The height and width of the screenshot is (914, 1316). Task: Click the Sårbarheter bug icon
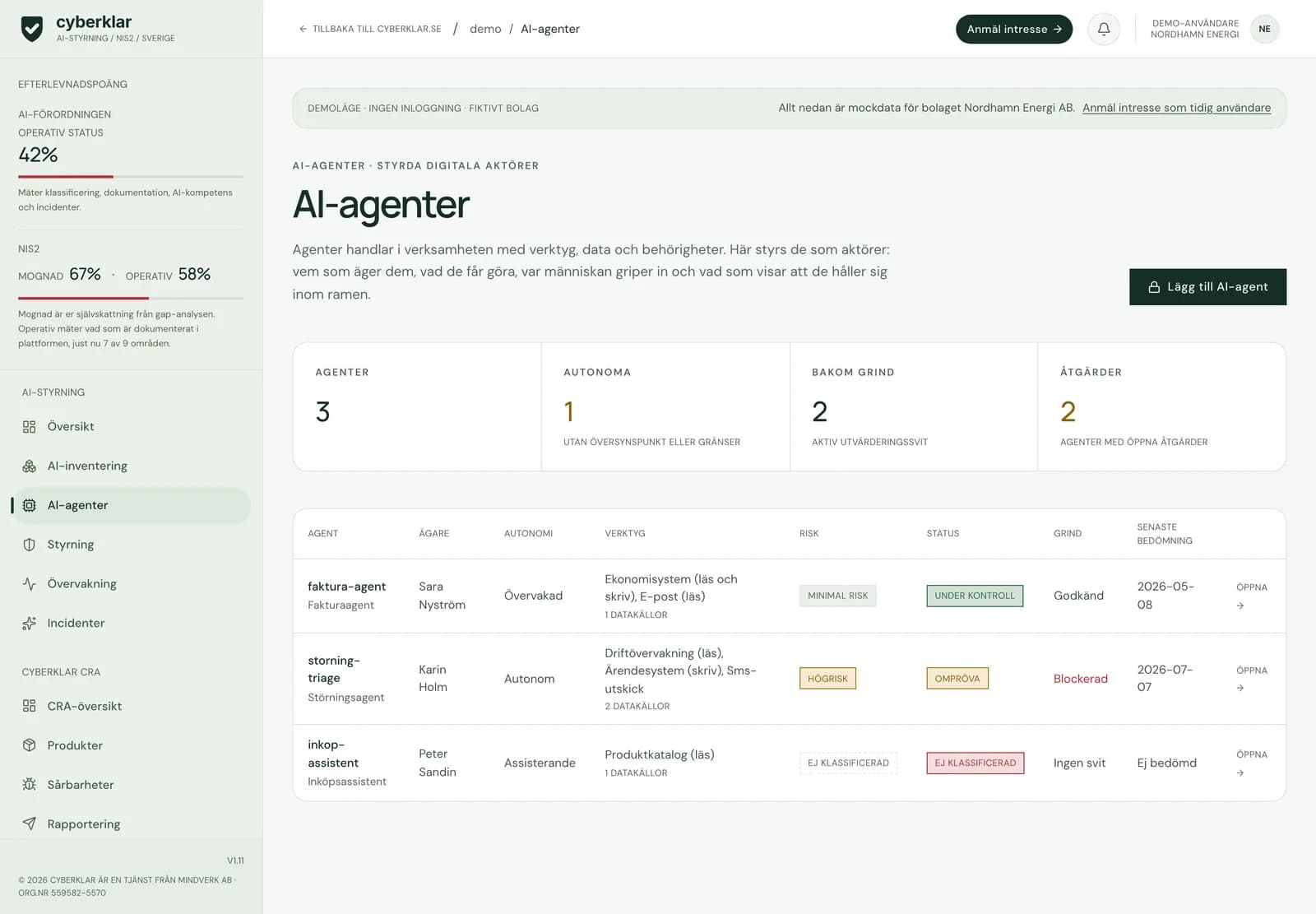coord(30,785)
